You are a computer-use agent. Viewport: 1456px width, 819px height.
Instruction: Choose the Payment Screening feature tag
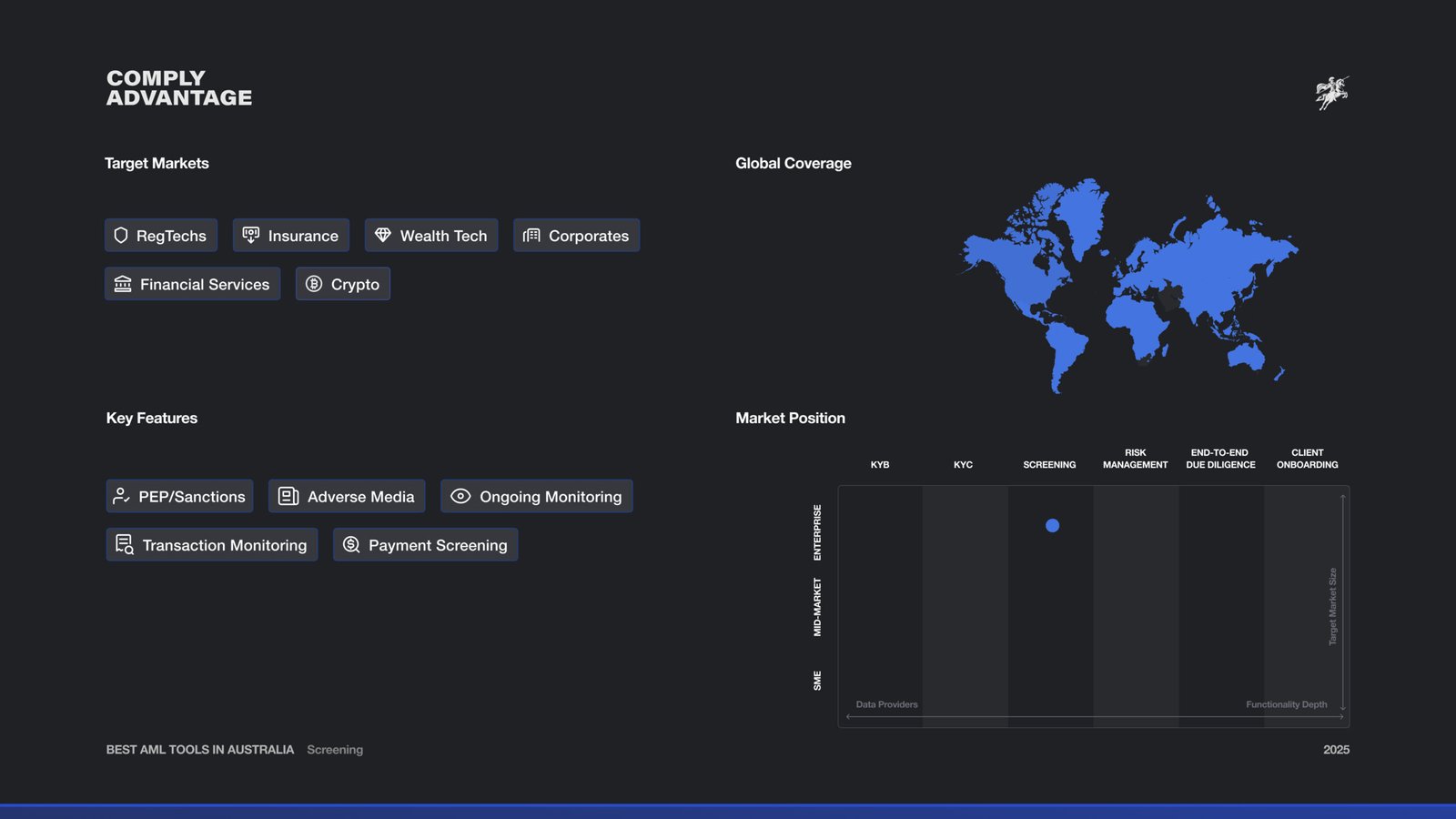click(426, 544)
